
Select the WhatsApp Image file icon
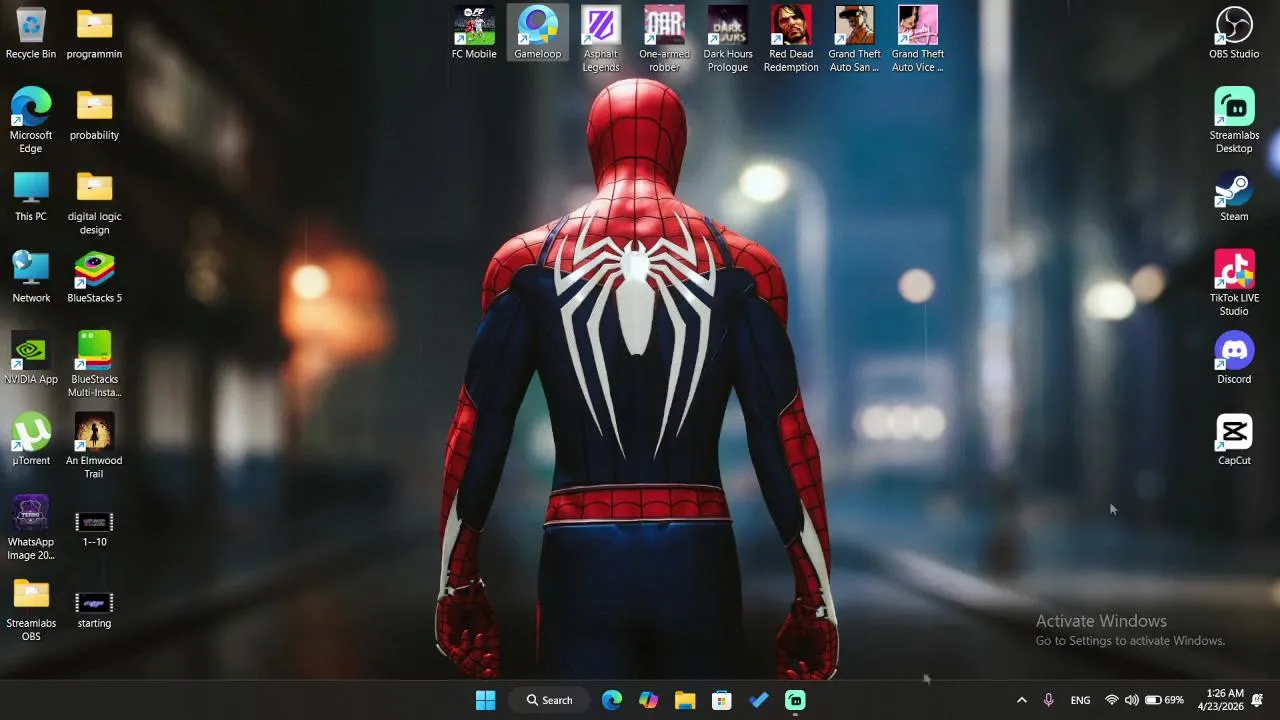point(31,527)
